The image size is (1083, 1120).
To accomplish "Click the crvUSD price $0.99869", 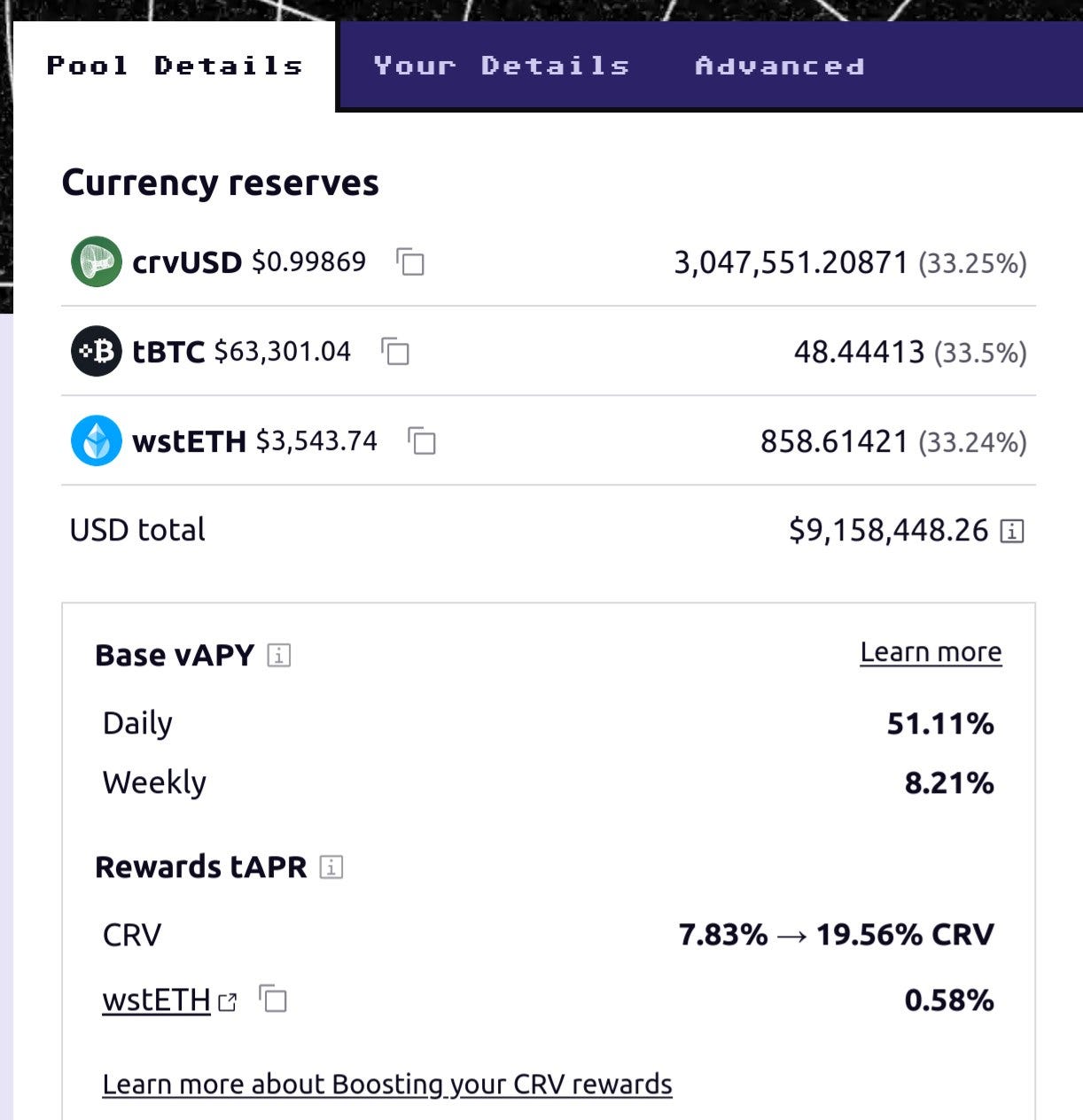I will click(308, 261).
